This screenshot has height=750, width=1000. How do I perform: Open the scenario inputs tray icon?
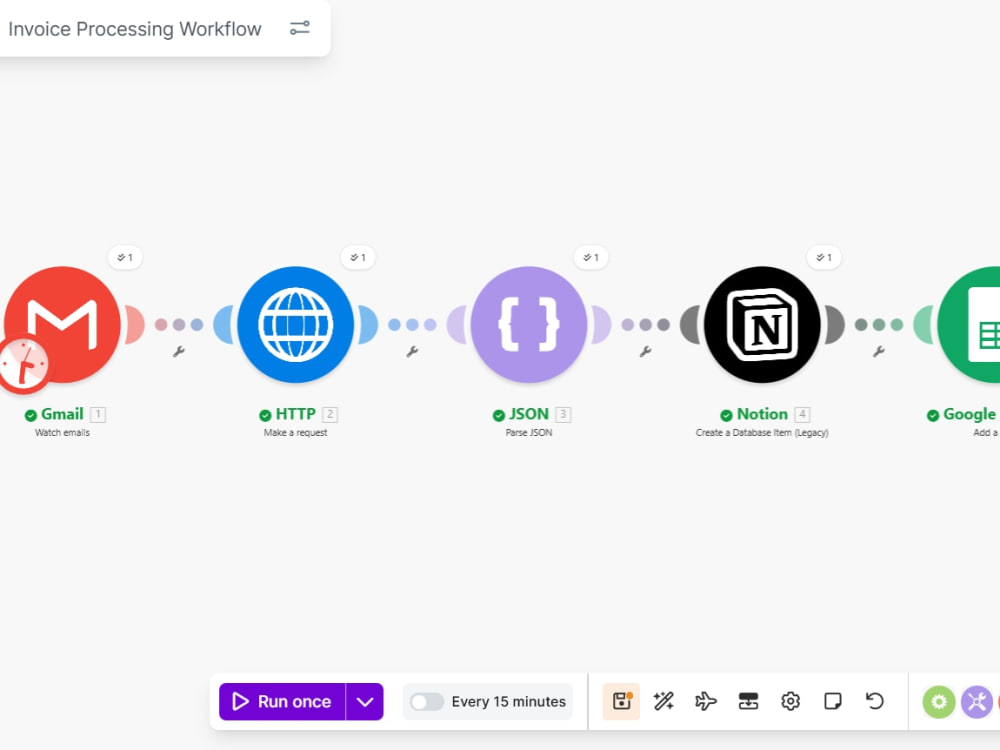click(x=748, y=702)
